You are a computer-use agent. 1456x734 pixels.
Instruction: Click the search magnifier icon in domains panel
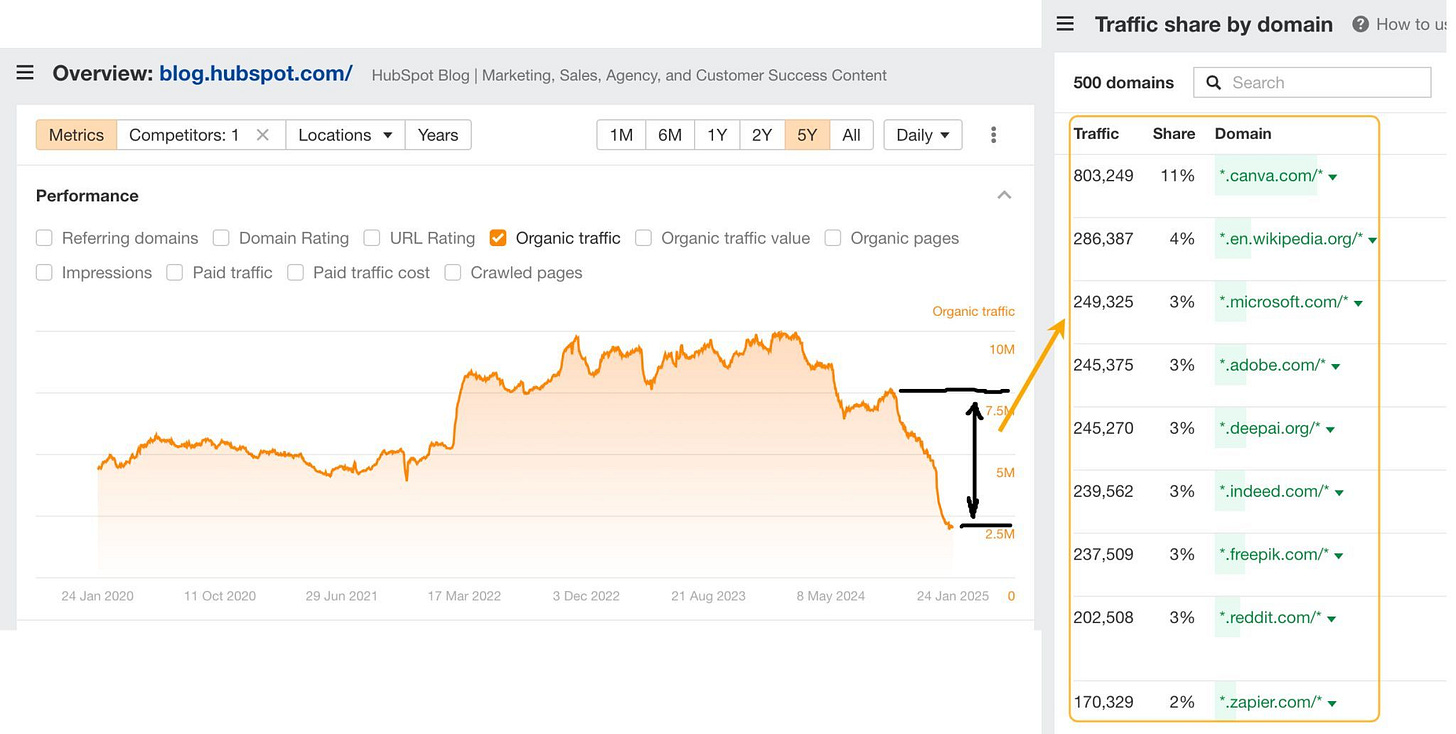coord(1214,83)
